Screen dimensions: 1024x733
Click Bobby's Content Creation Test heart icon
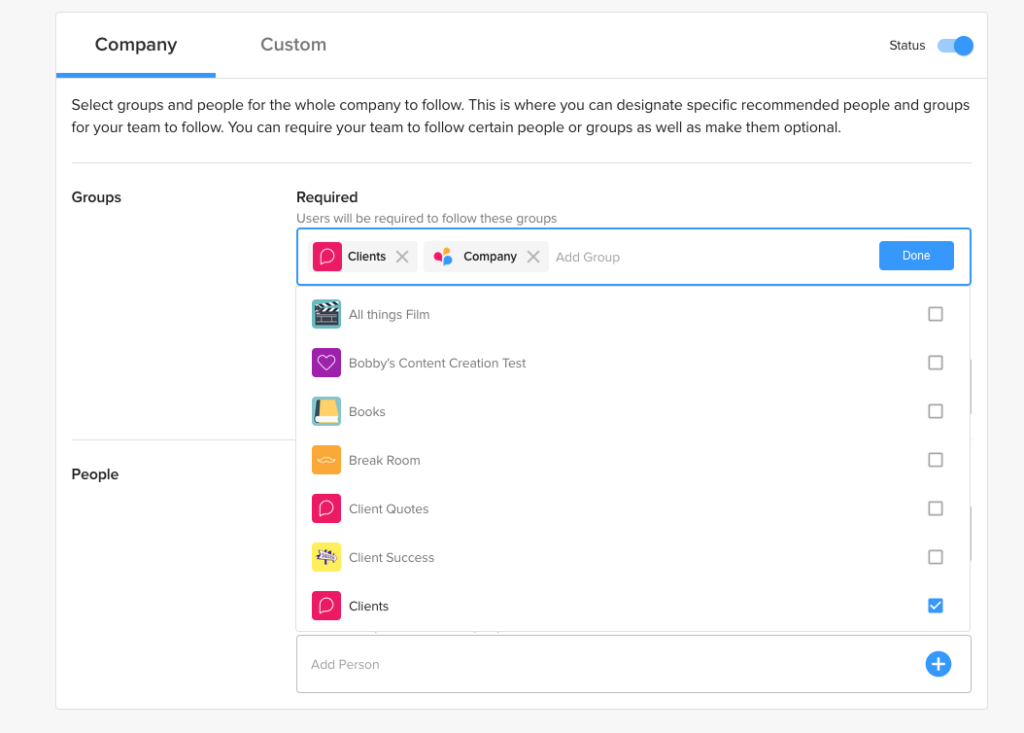pyautogui.click(x=326, y=363)
